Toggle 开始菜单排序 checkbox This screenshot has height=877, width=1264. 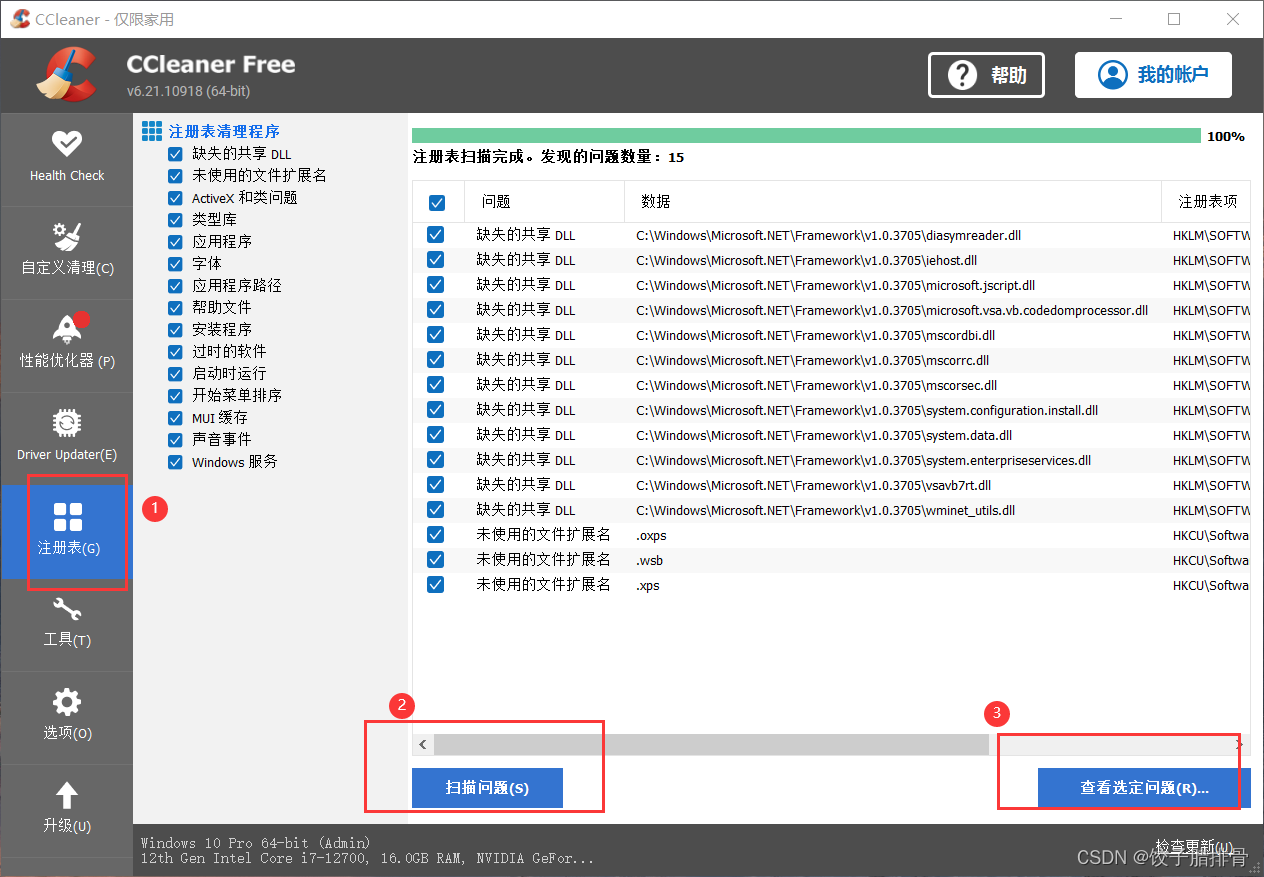click(175, 396)
